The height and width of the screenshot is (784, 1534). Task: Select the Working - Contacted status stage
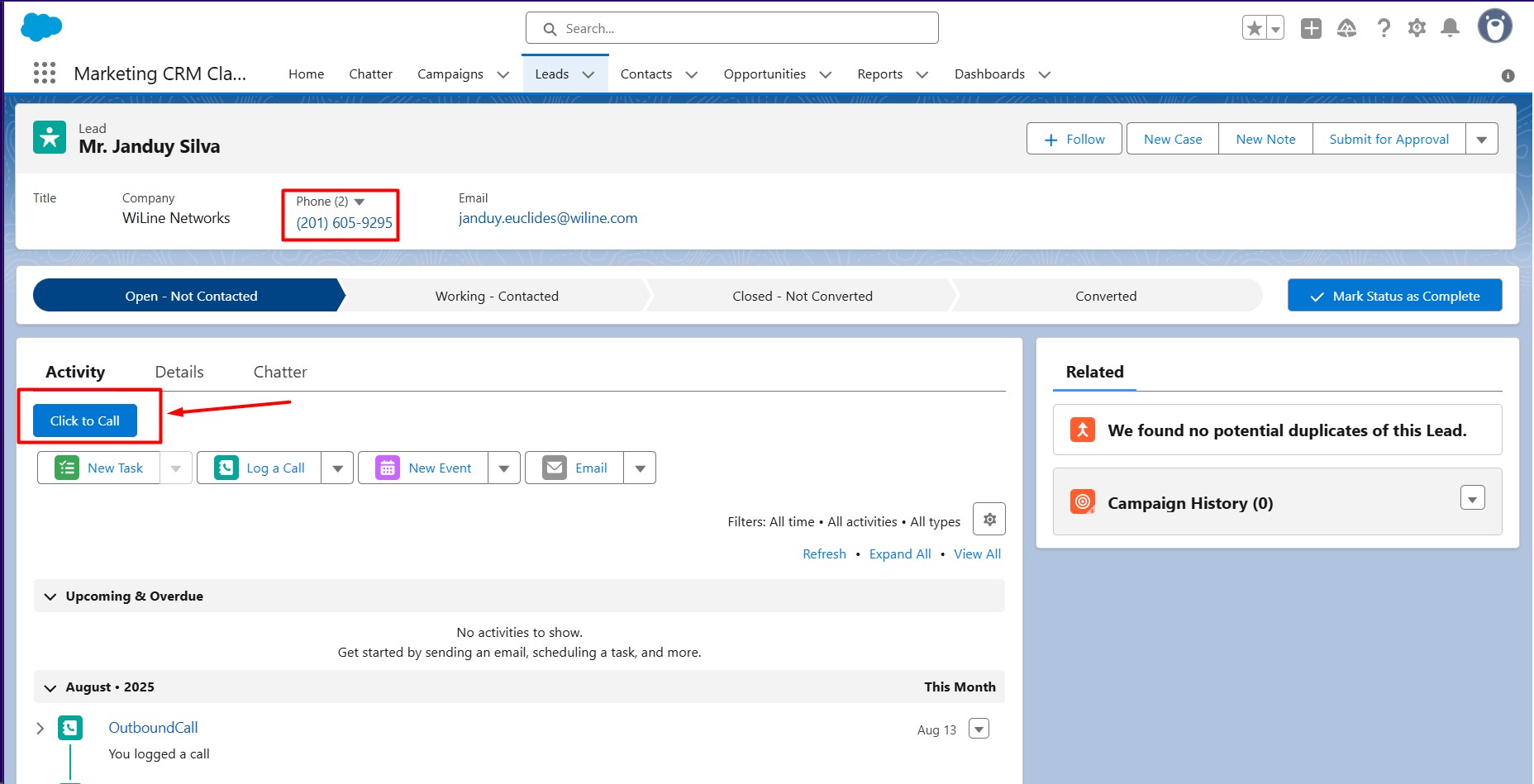(x=496, y=296)
